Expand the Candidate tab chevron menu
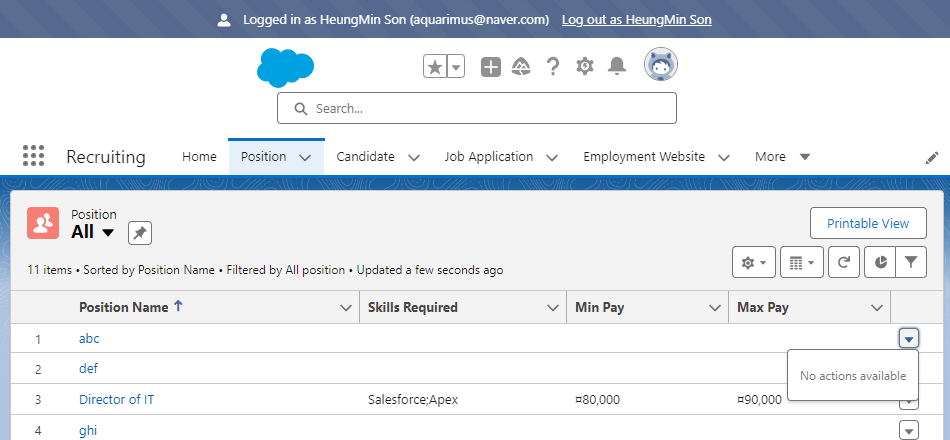Image resolution: width=950 pixels, height=440 pixels. click(414, 158)
